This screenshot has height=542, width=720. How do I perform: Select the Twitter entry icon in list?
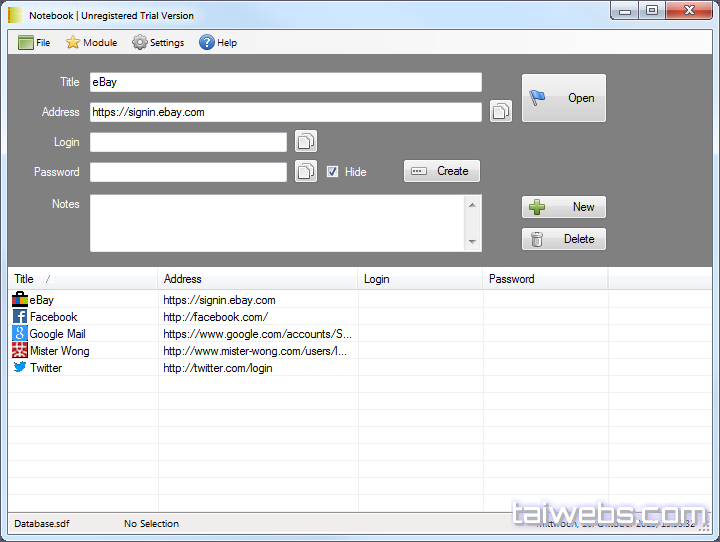coord(20,367)
